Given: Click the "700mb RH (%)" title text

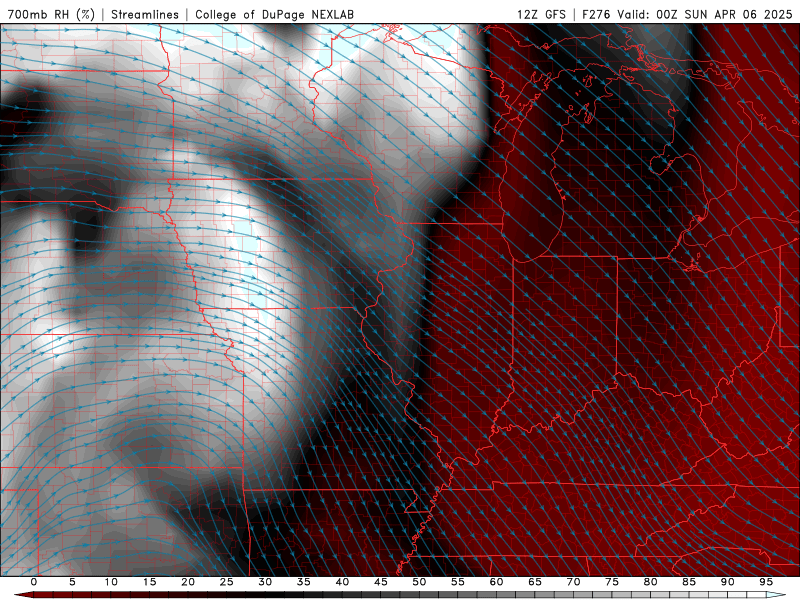Looking at the screenshot, I should click(51, 14).
